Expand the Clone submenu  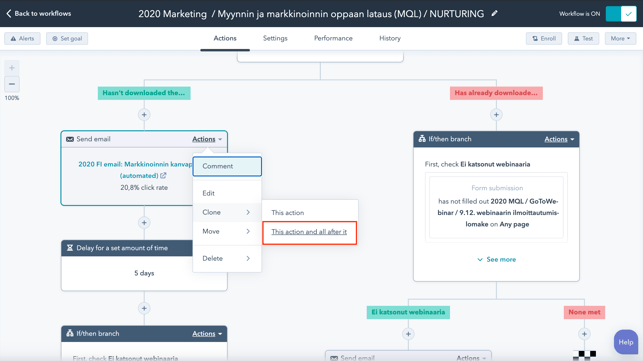pos(227,212)
